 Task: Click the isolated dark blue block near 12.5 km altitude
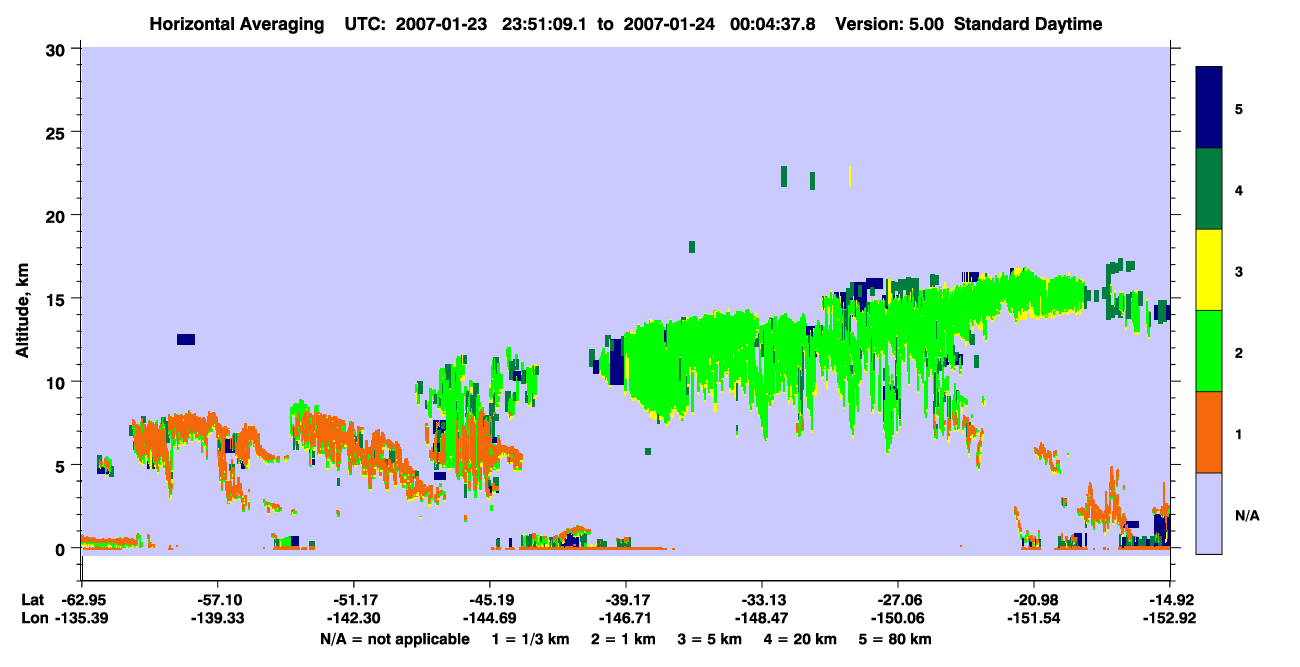(186, 340)
